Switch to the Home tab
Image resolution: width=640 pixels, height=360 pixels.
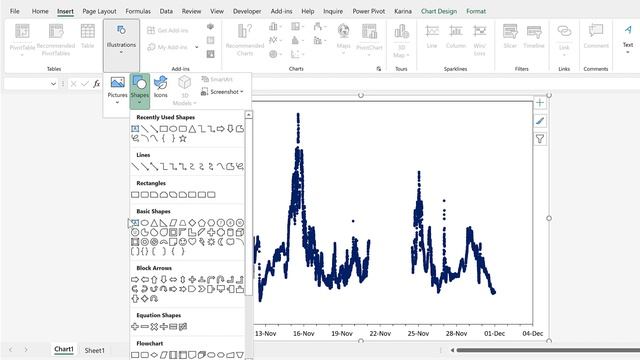40,11
